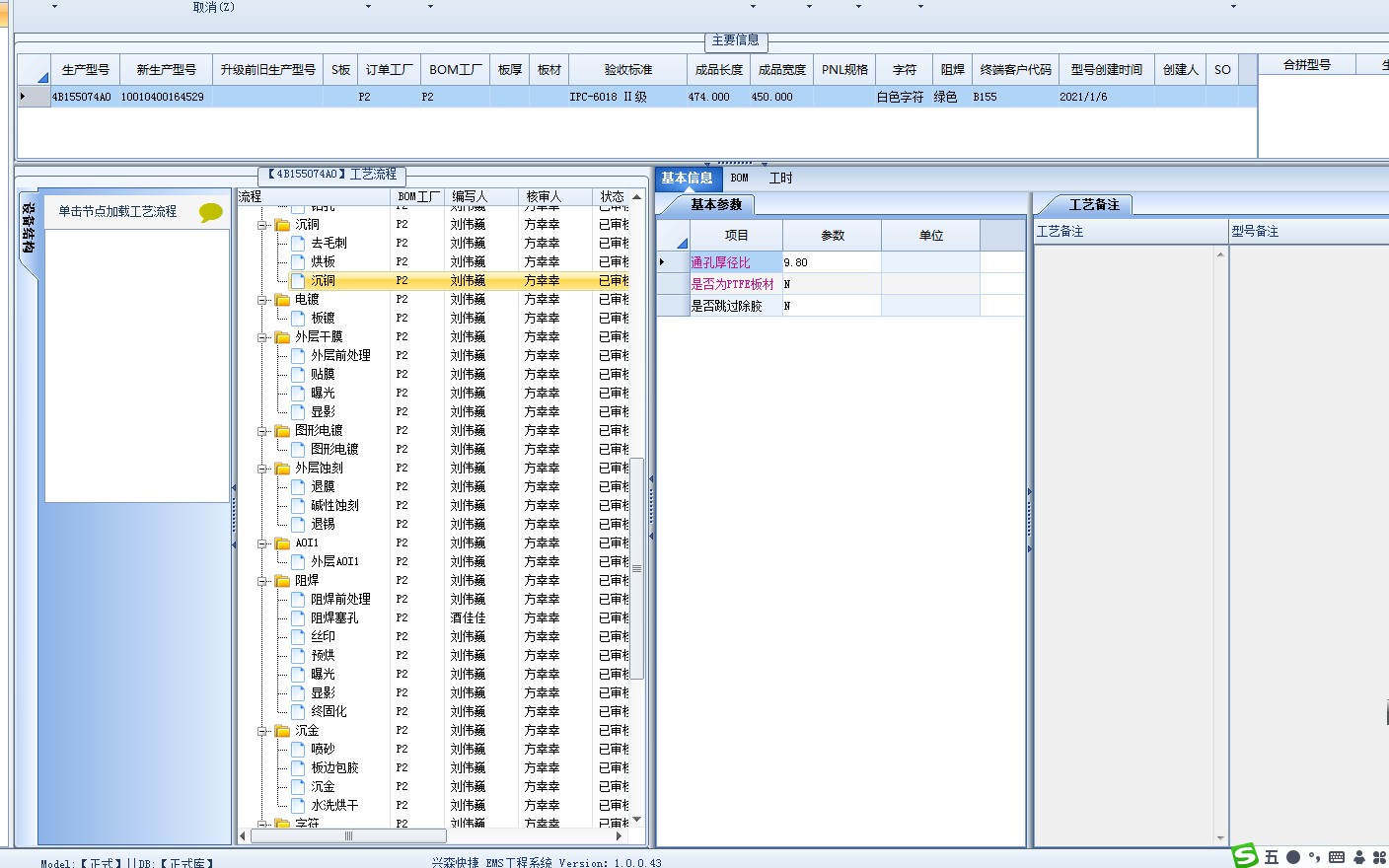Click the 终端客户代码 column header

tap(1015, 69)
